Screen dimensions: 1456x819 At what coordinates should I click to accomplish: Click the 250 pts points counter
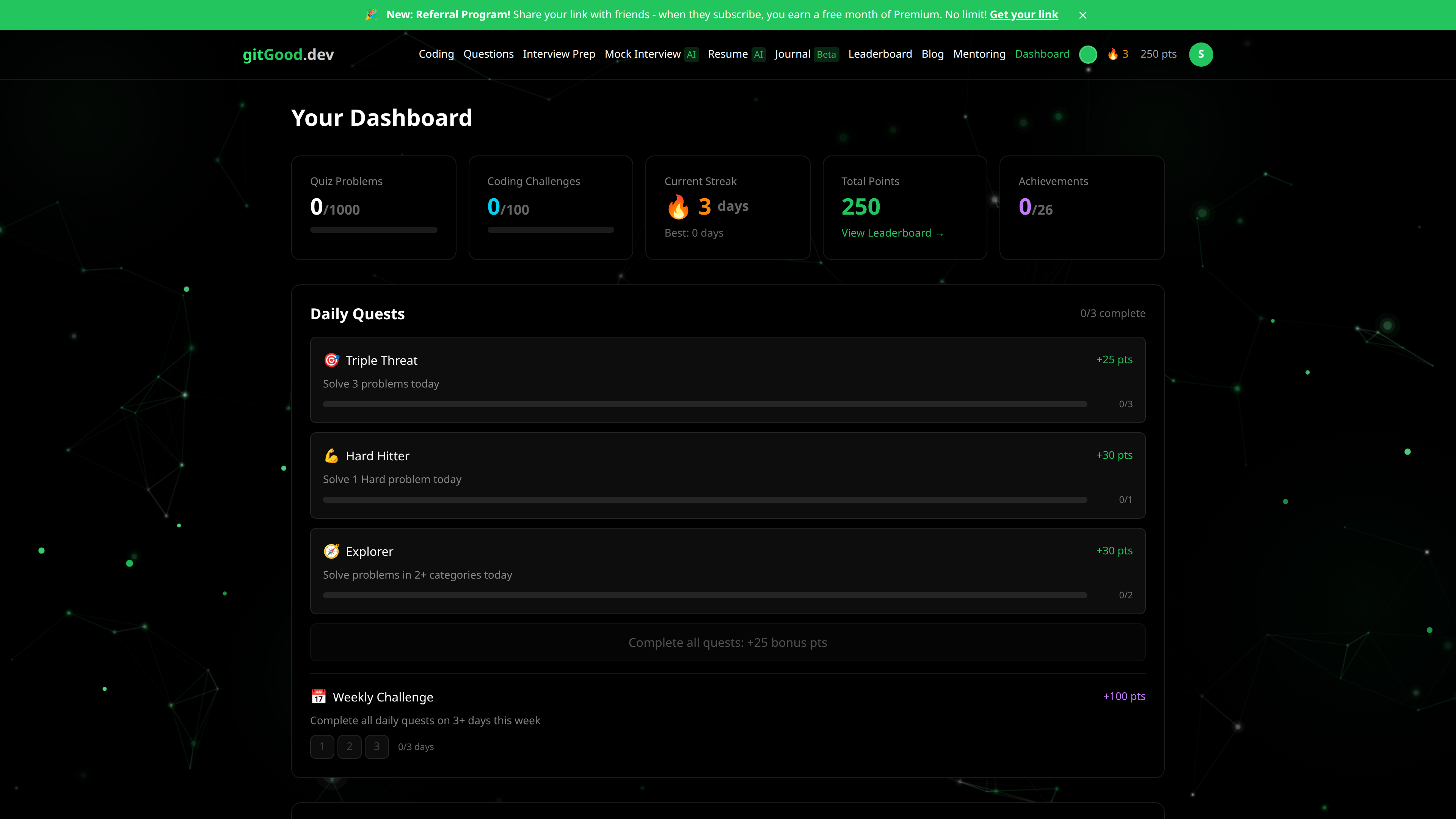click(1159, 54)
